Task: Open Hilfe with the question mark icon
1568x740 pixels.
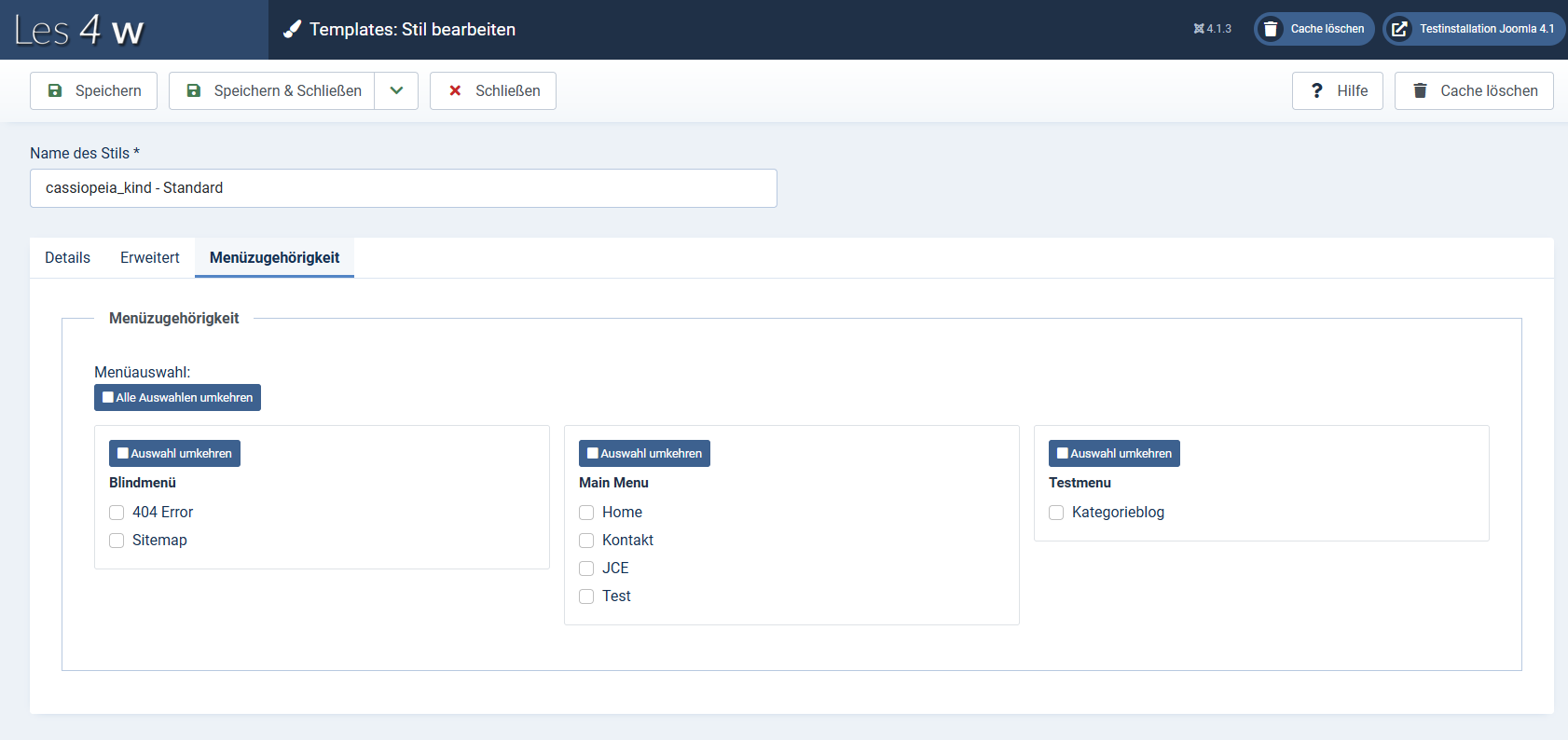Action: 1337,90
